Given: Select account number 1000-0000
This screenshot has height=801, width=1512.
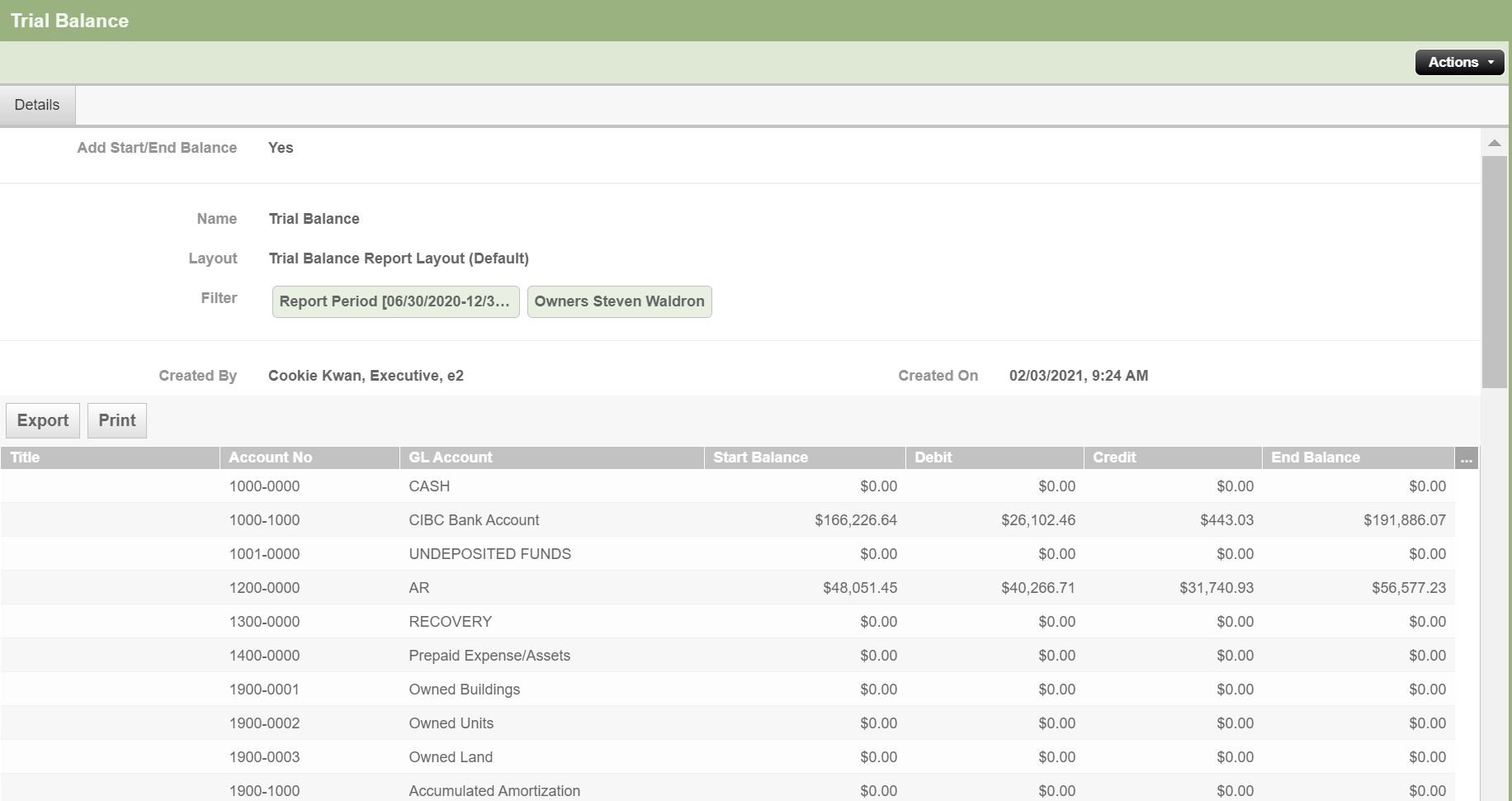Looking at the screenshot, I should coord(264,486).
